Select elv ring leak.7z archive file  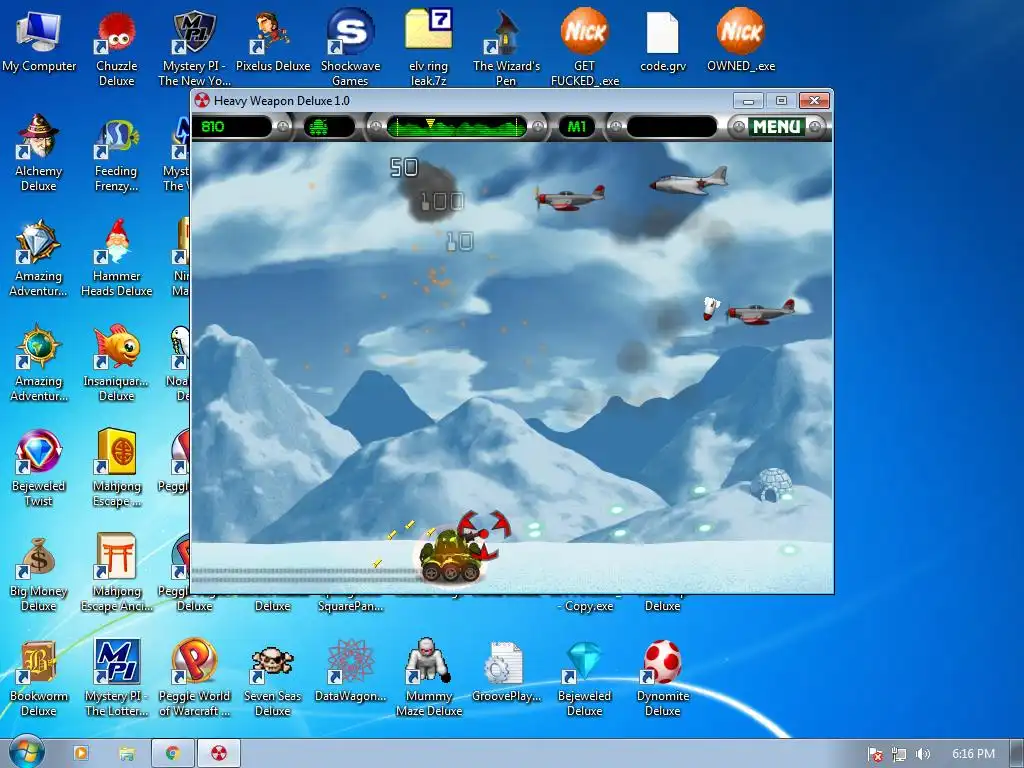coord(428,50)
